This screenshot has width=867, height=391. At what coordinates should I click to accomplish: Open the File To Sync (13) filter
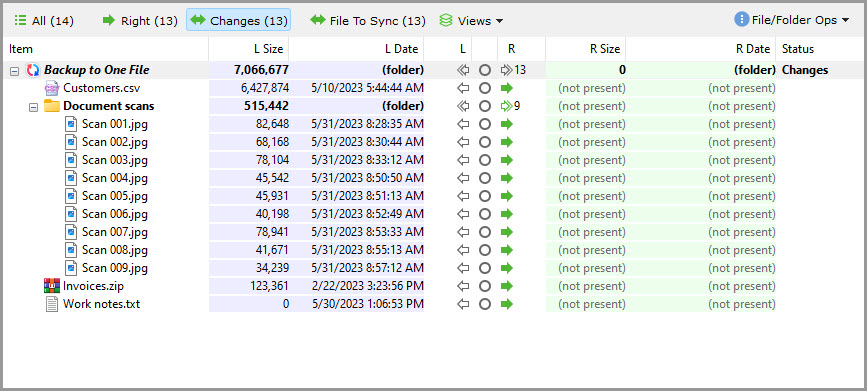pos(368,21)
